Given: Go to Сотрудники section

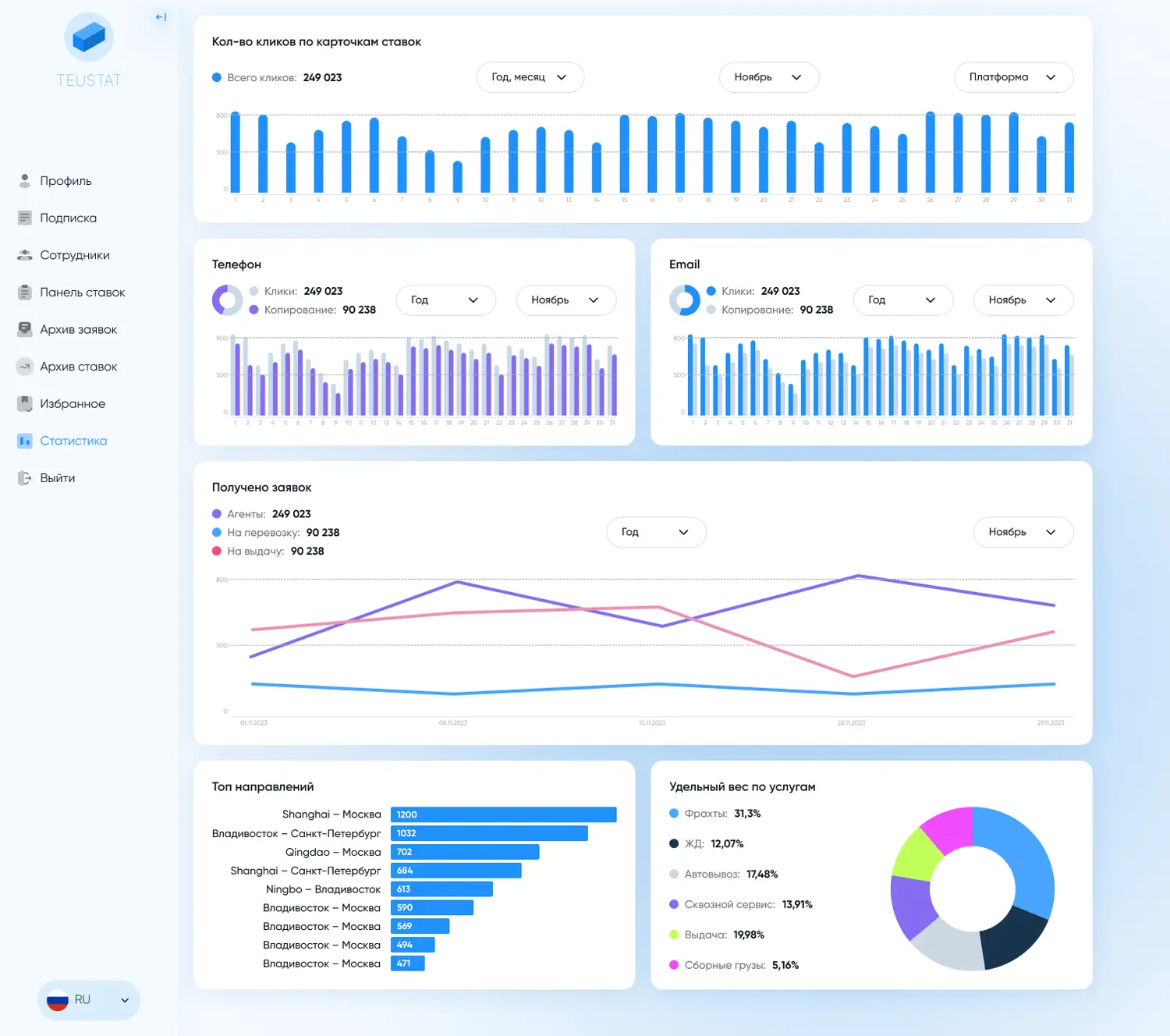Looking at the screenshot, I should tap(75, 255).
